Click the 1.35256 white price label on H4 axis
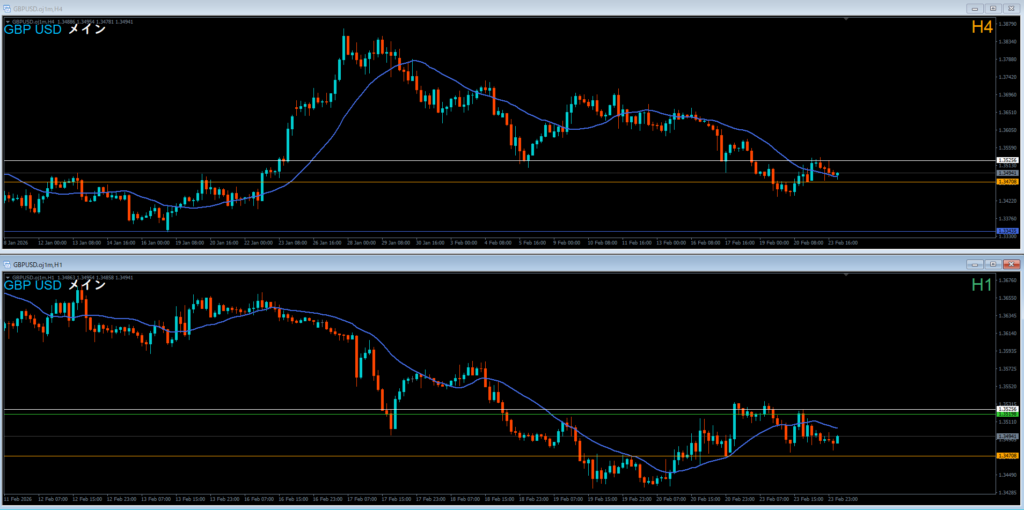The width and height of the screenshot is (1024, 510). click(x=1008, y=160)
